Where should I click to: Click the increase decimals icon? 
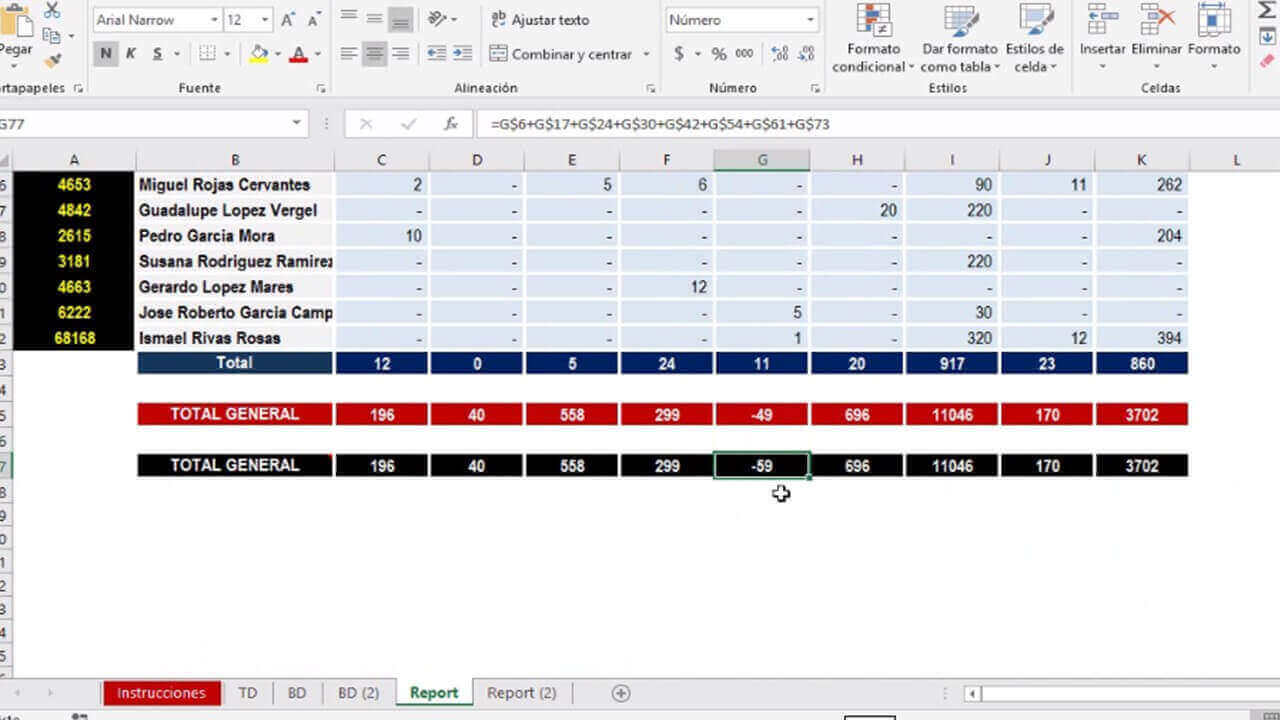779,54
